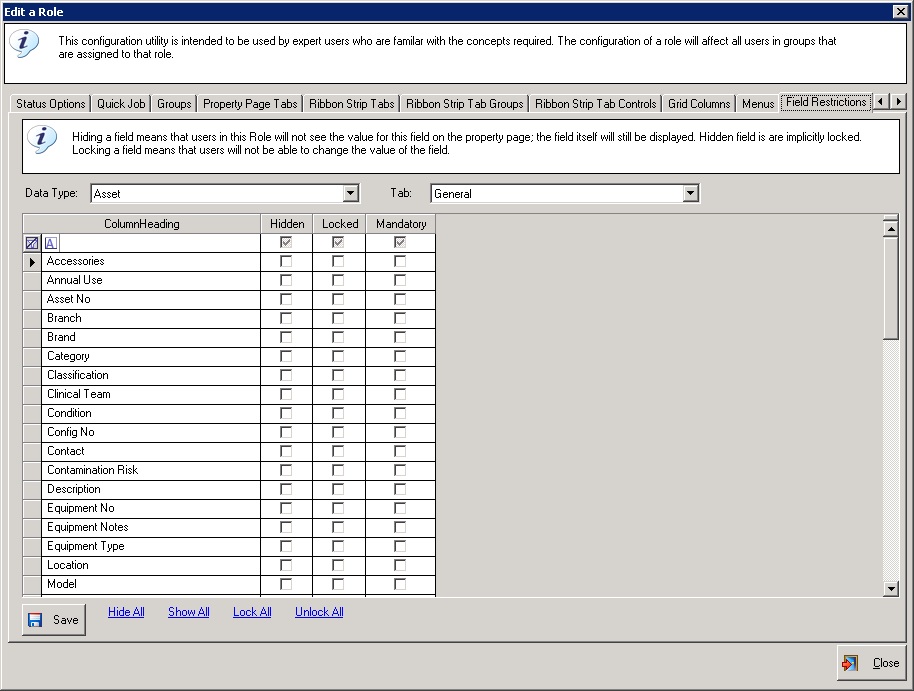Open the Ribbon Strip Tab Groups tab
Viewport: 914px width, 691px height.
point(465,104)
